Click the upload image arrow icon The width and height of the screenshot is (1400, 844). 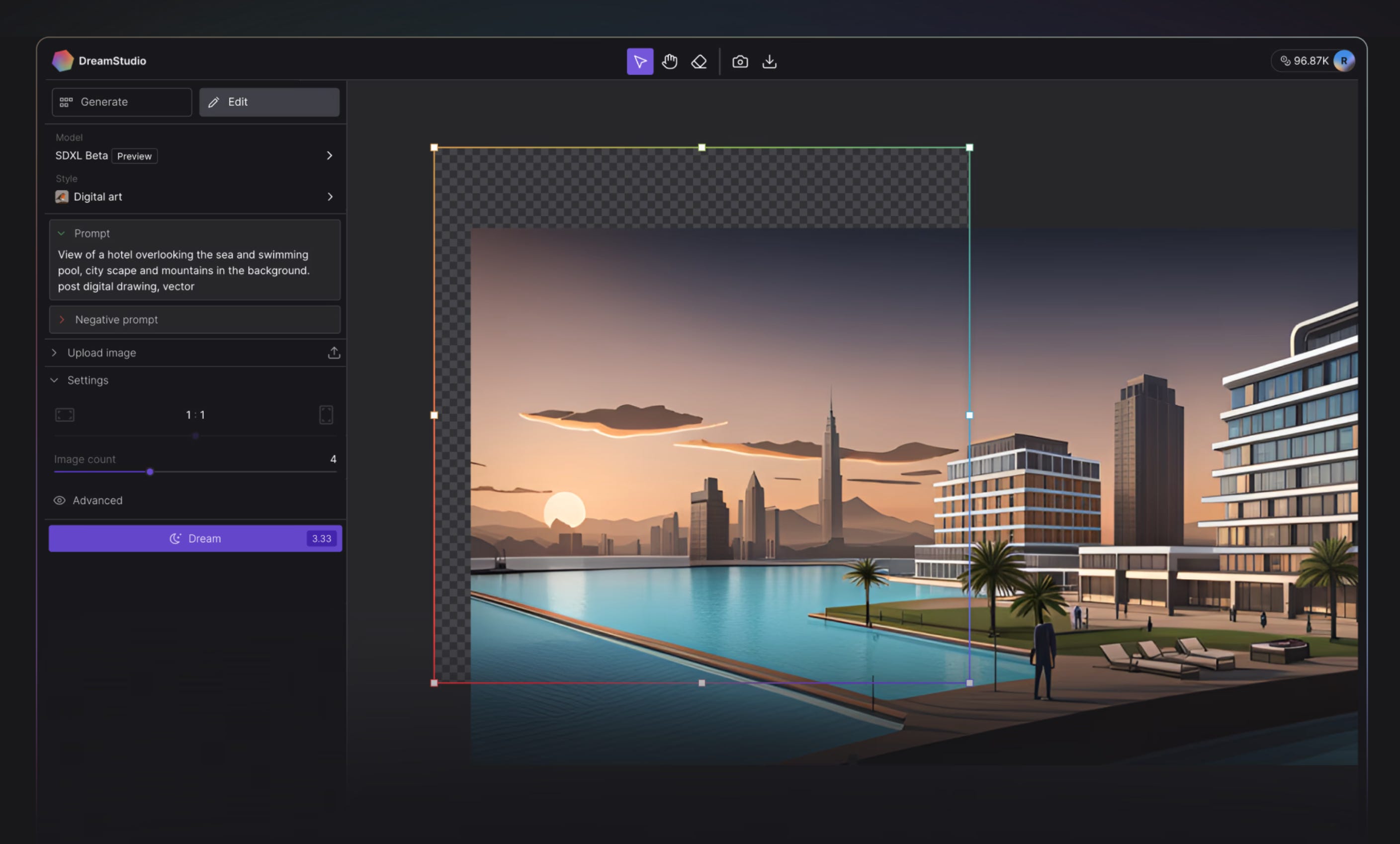click(x=334, y=353)
